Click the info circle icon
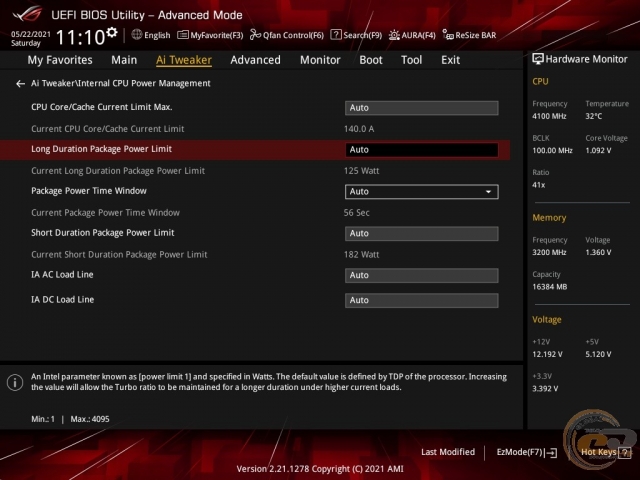640x480 pixels. click(15, 382)
